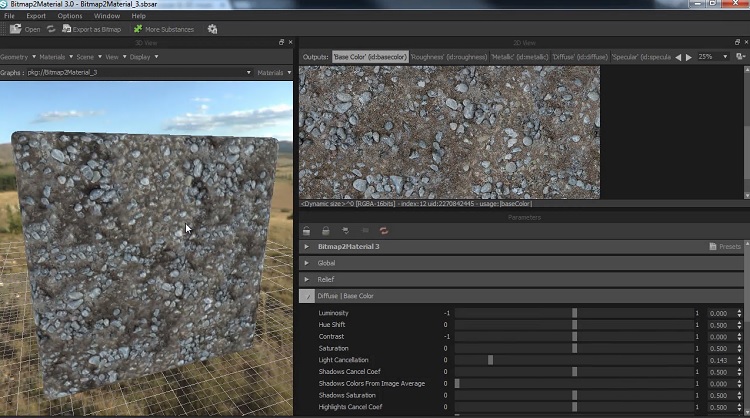This screenshot has height=418, width=750.
Task: Expand the Bitmap2Material 3 section
Action: [x=307, y=247]
